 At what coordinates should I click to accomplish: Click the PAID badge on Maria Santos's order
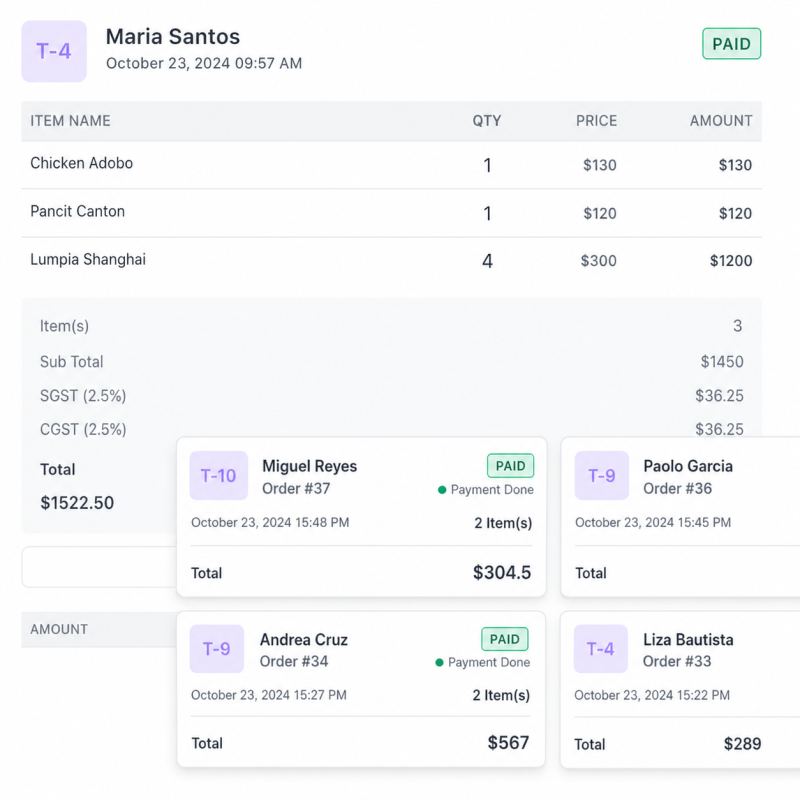point(731,44)
